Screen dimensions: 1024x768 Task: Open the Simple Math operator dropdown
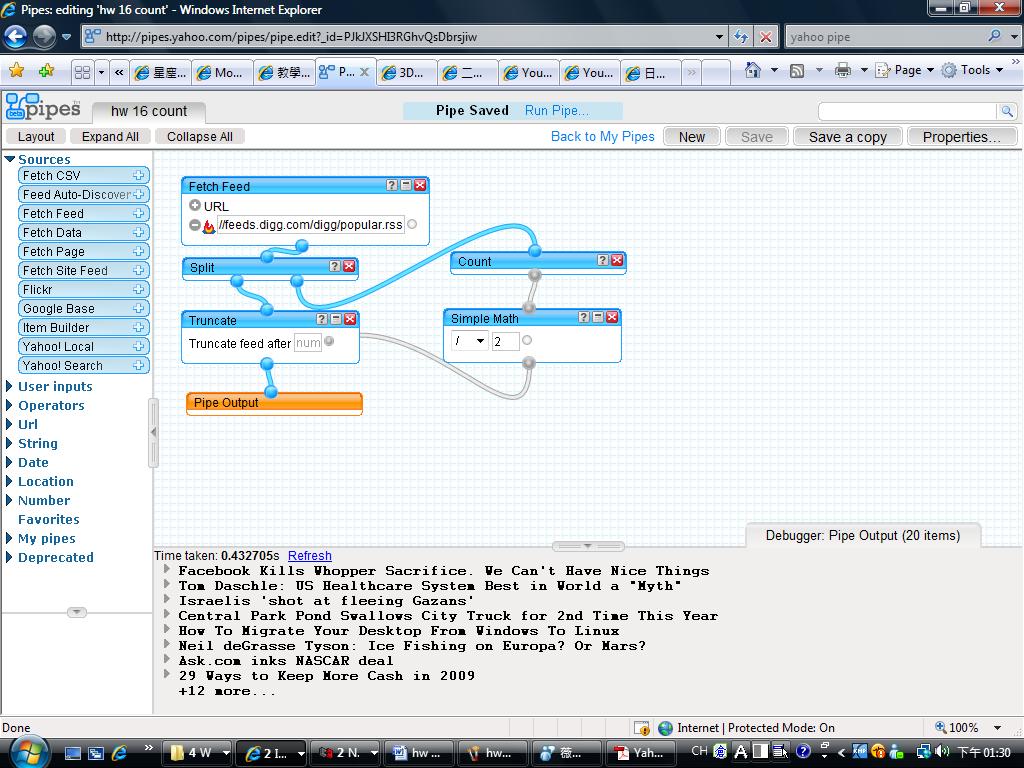coord(470,341)
